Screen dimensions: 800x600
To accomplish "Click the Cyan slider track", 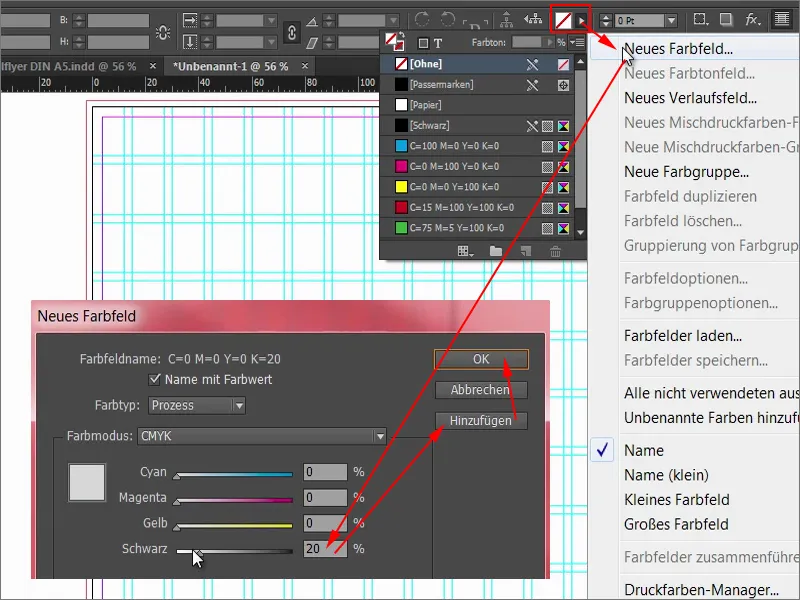I will coord(234,474).
